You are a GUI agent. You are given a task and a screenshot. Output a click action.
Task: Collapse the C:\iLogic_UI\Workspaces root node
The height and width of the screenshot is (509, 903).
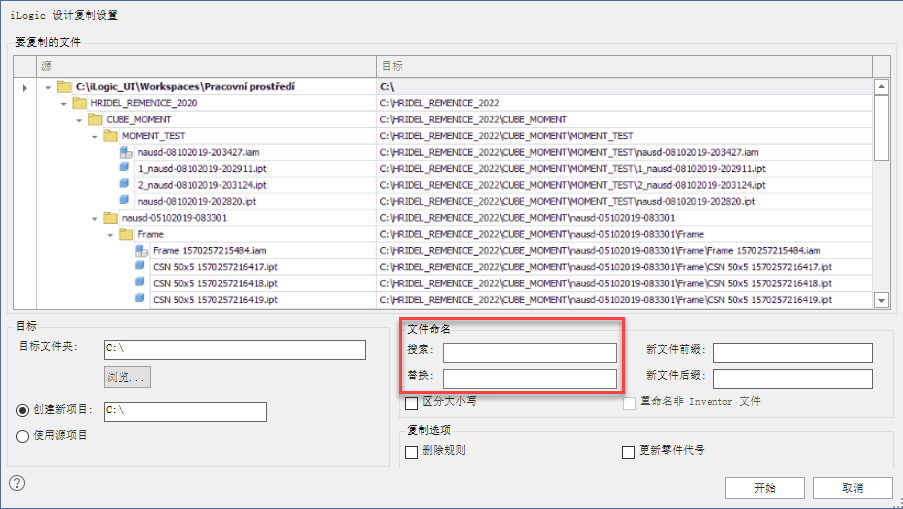click(48, 88)
